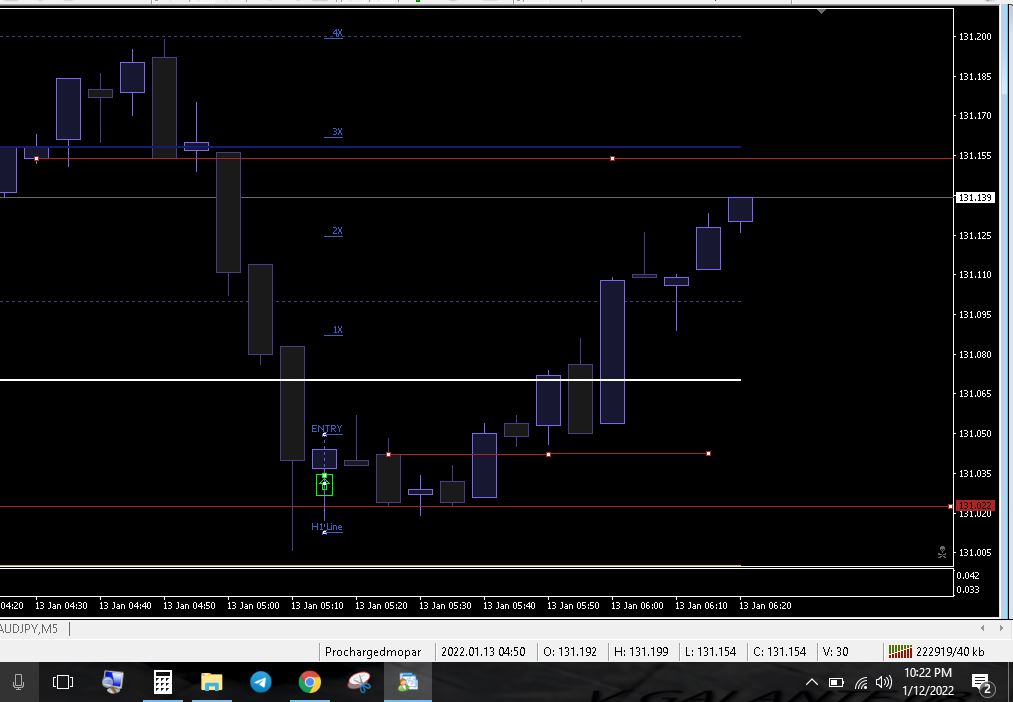Click the volume speaker tray icon
Screen dimensions: 1013x702
[x=883, y=682]
